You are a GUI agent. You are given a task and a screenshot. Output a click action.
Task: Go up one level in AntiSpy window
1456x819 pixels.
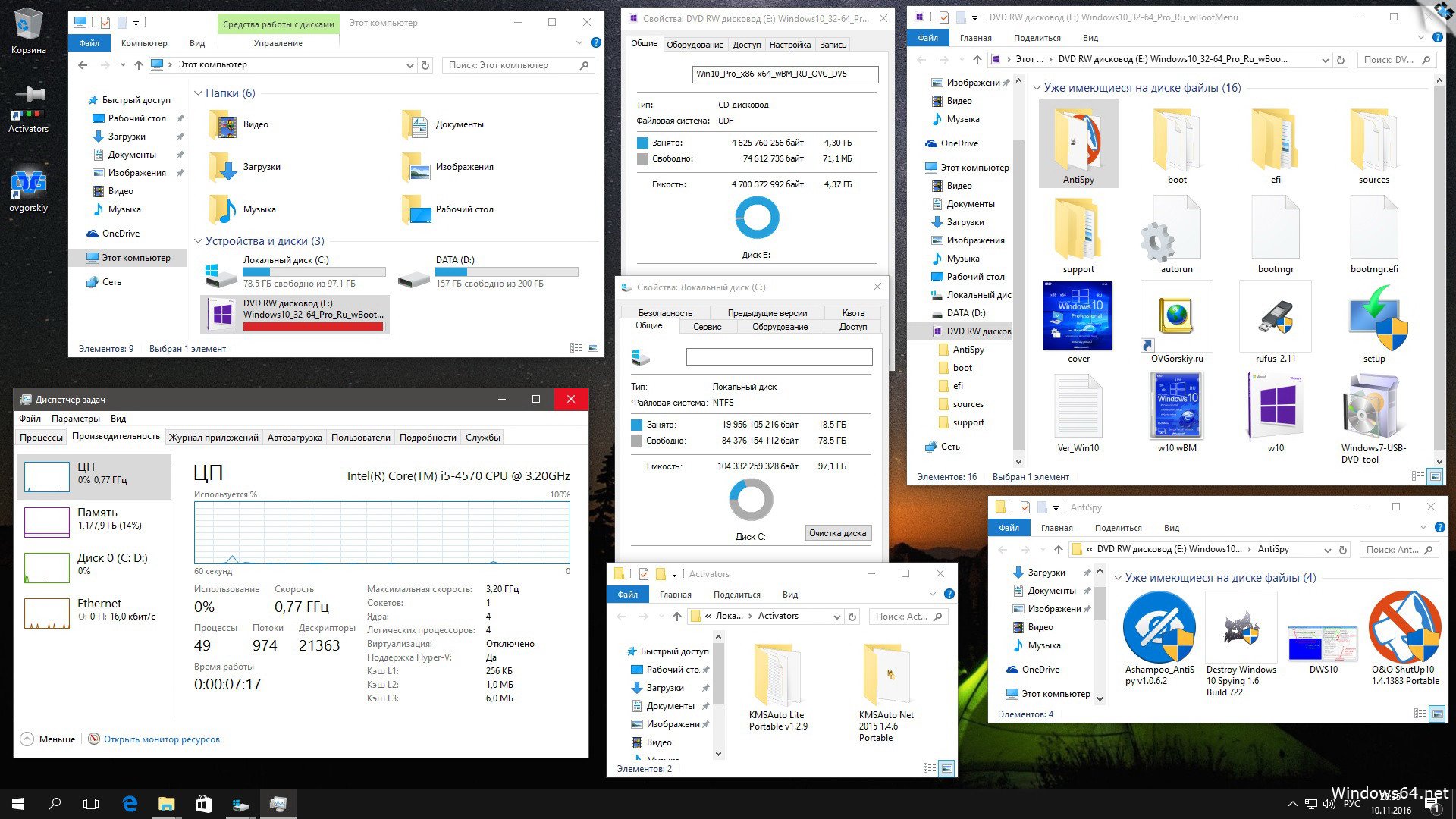[x=1059, y=550]
